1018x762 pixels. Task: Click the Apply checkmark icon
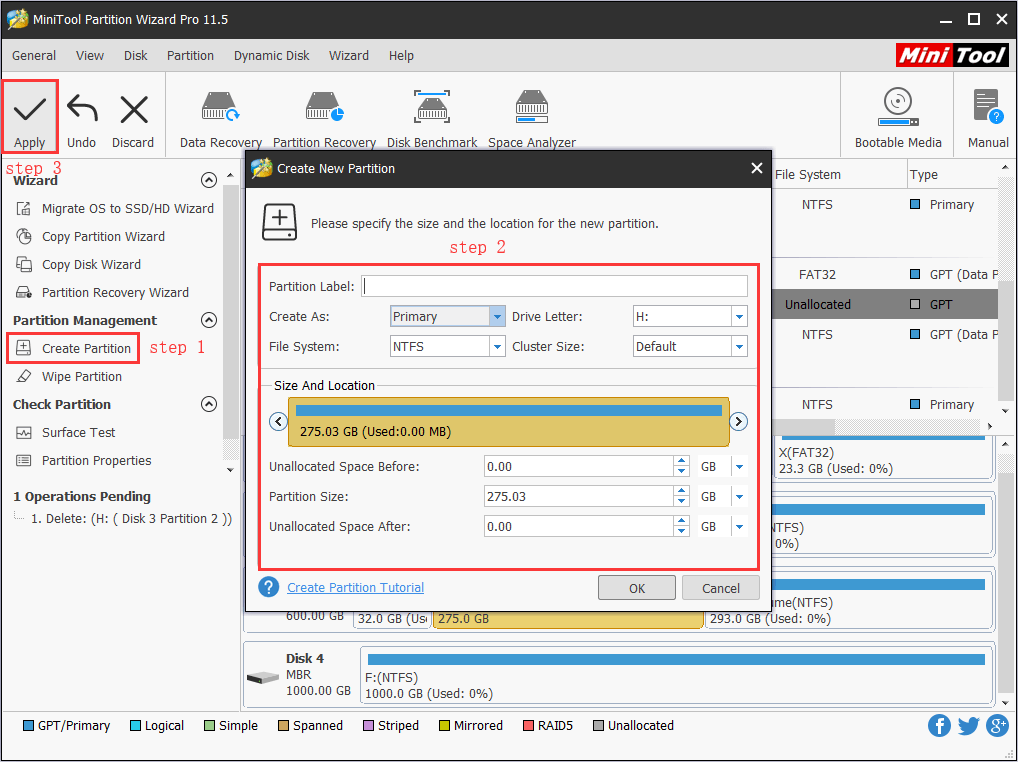pos(30,109)
